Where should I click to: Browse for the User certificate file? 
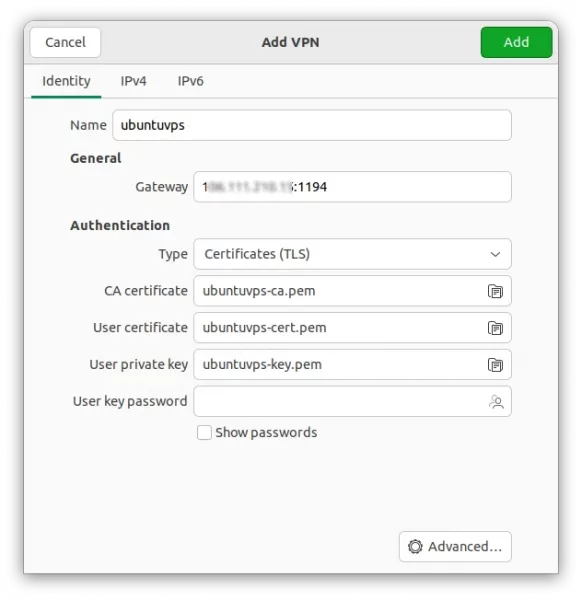[x=495, y=328]
